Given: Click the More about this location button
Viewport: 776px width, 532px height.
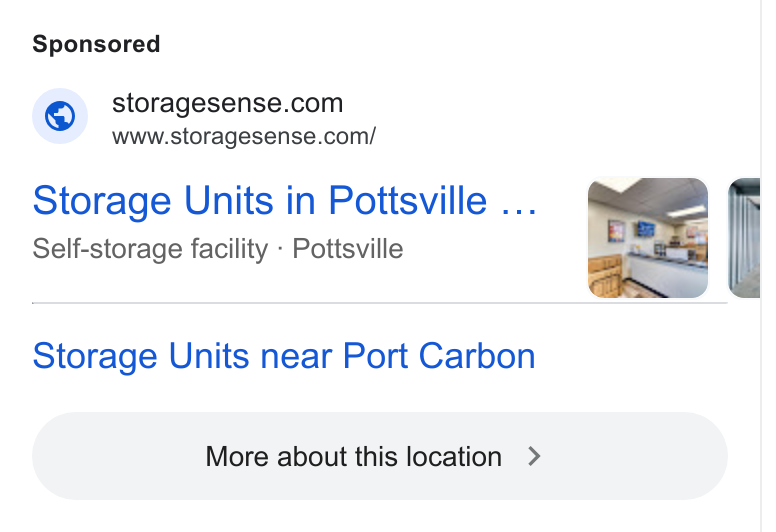Looking at the screenshot, I should (380, 456).
